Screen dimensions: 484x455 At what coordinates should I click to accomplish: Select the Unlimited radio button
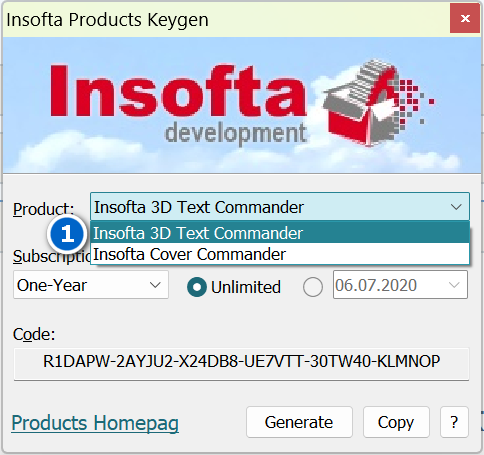click(x=197, y=287)
